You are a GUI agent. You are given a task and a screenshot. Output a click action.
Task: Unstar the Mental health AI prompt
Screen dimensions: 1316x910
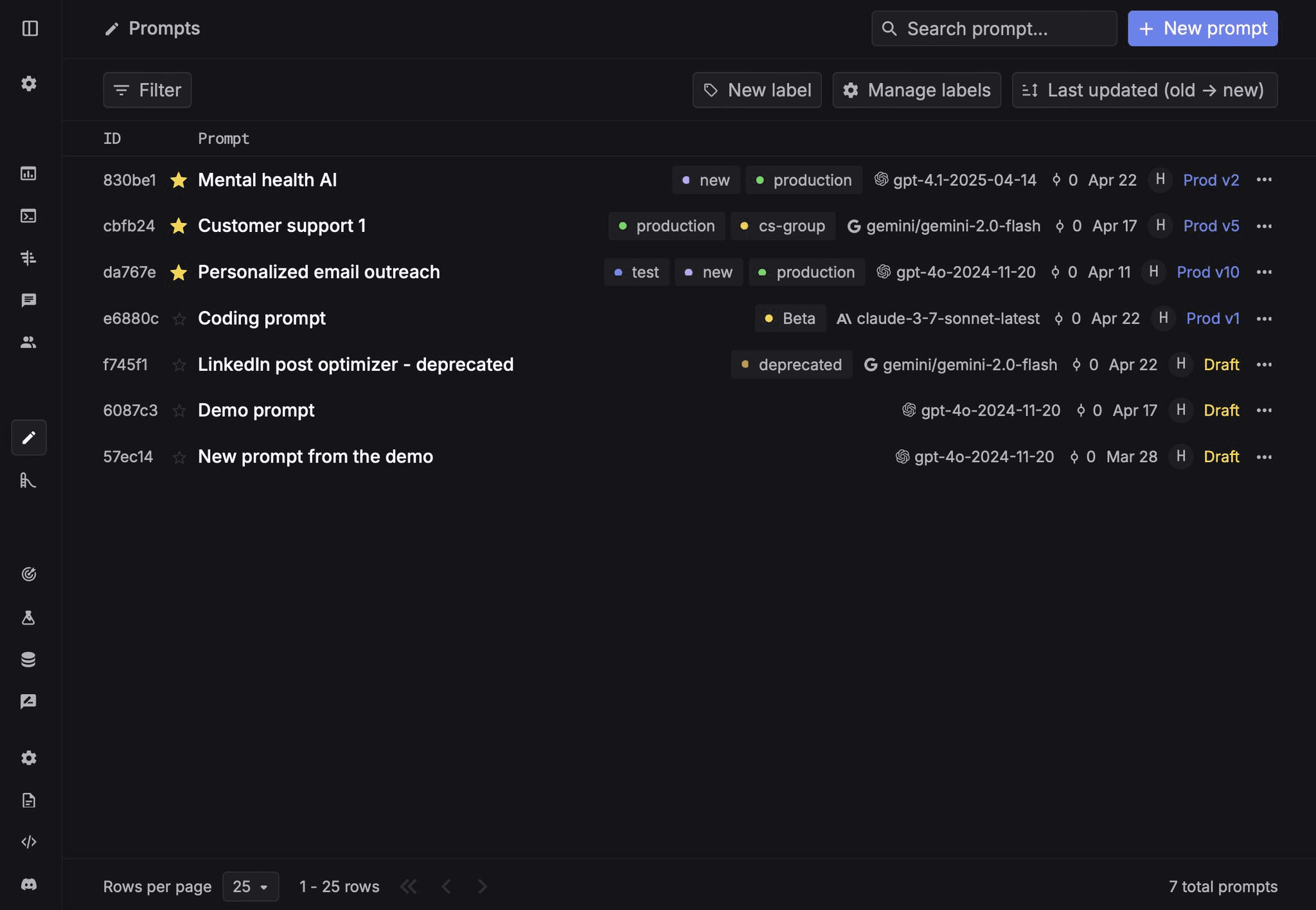pos(179,181)
